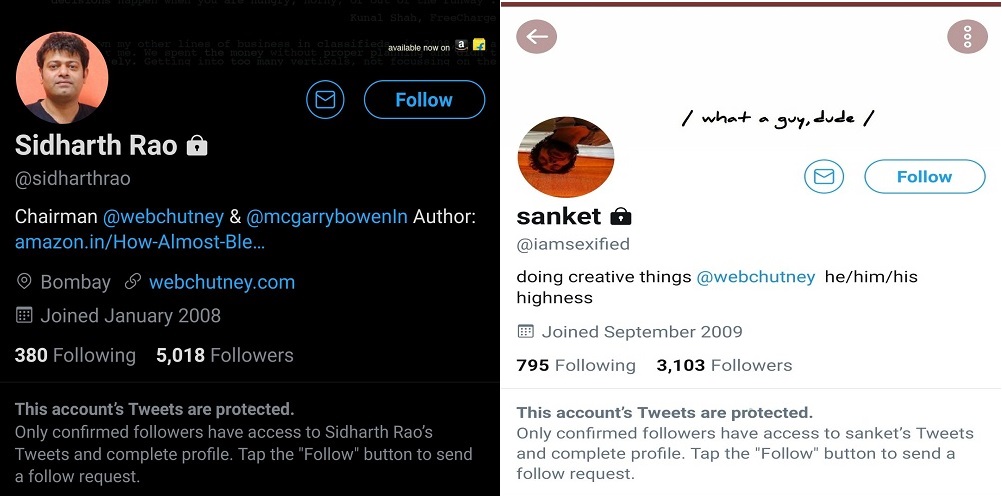This screenshot has height=496, width=1002.
Task: Click the lock icon beside sanket
Action: point(621,216)
